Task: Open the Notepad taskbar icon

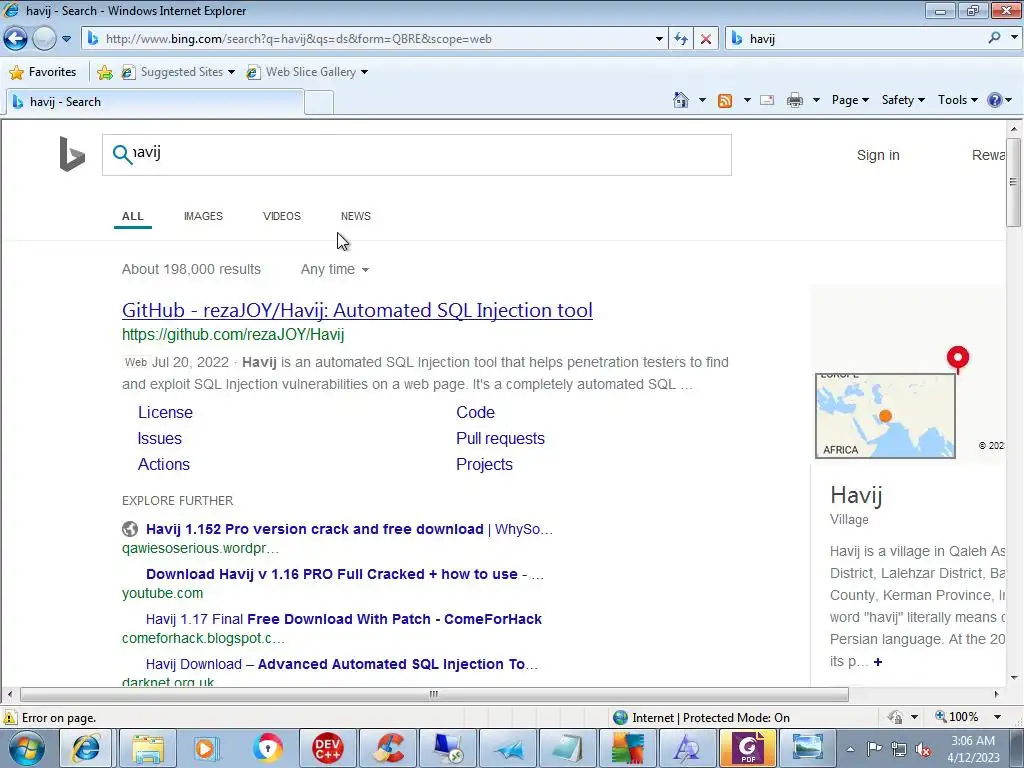Action: point(567,748)
